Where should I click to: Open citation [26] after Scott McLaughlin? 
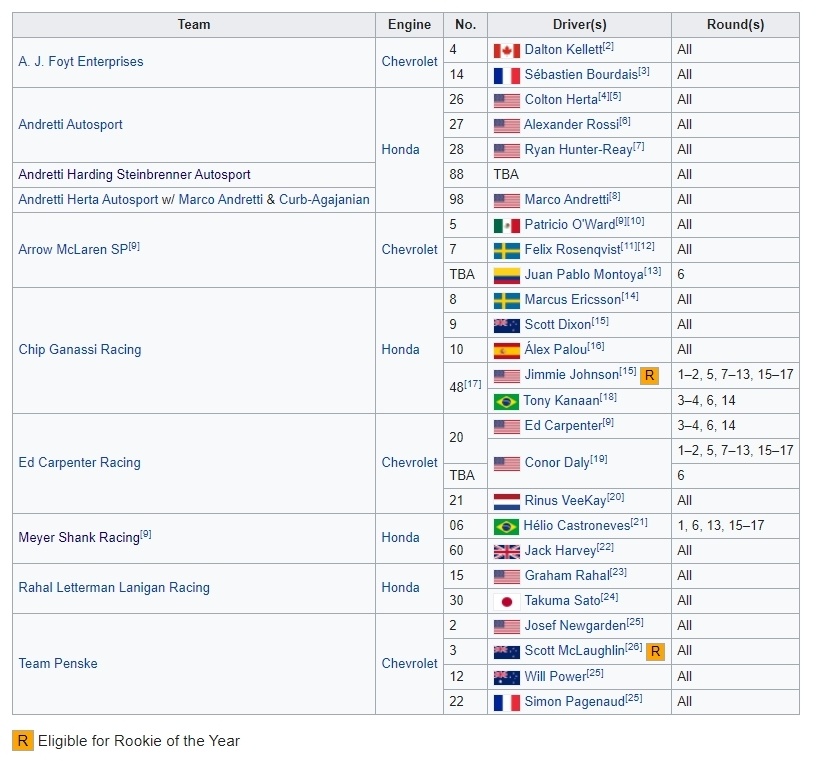click(x=634, y=647)
